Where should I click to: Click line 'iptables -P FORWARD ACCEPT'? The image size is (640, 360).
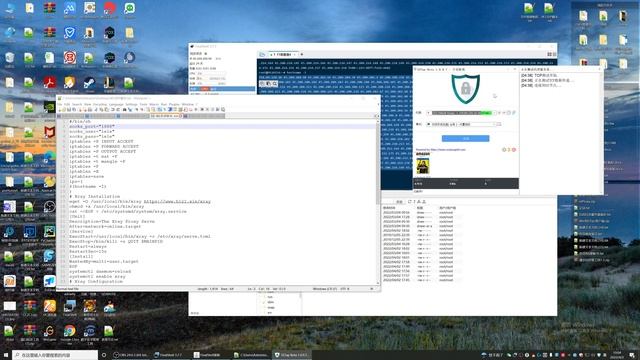click(104, 146)
